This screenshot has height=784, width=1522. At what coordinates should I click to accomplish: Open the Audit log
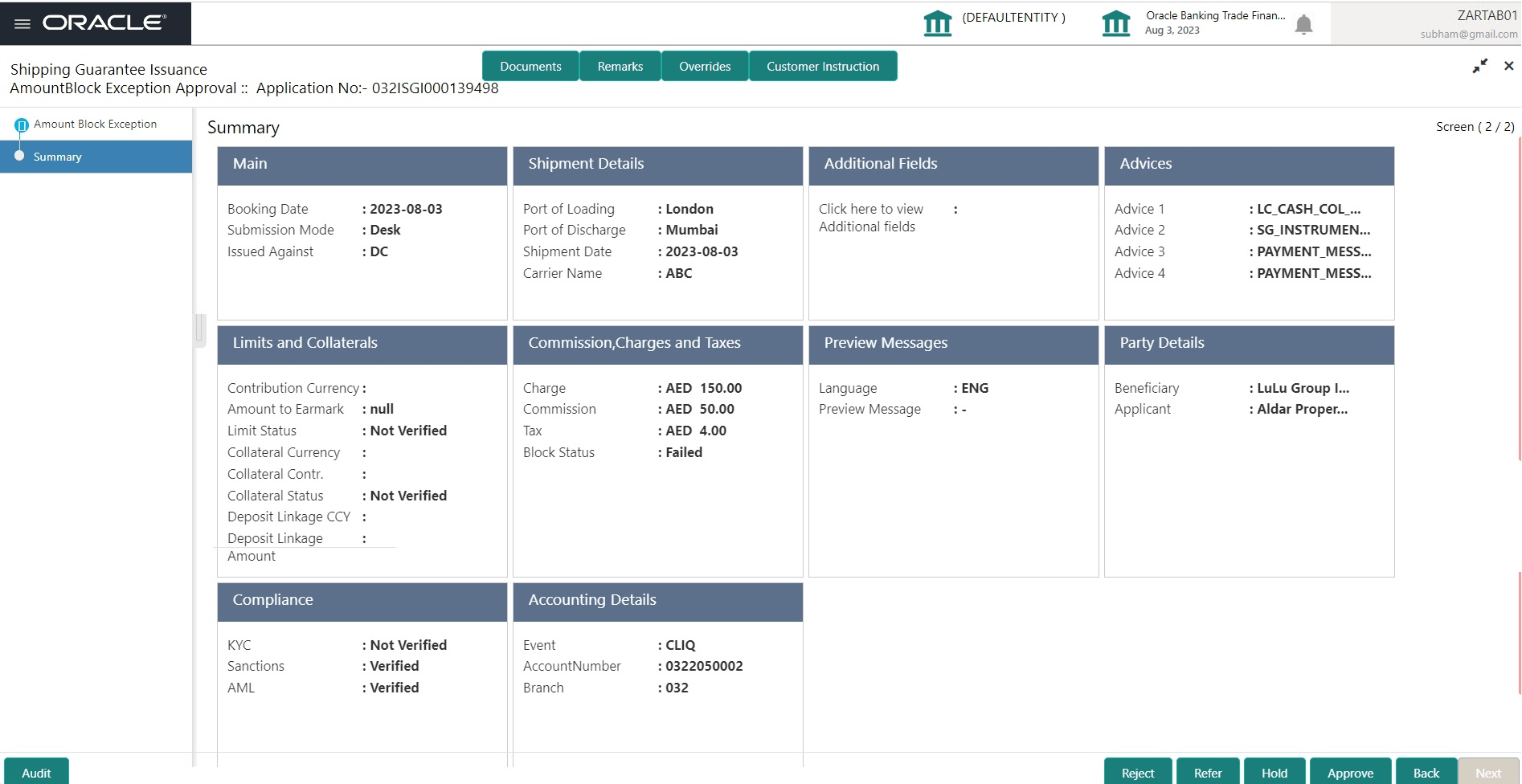tap(36, 772)
